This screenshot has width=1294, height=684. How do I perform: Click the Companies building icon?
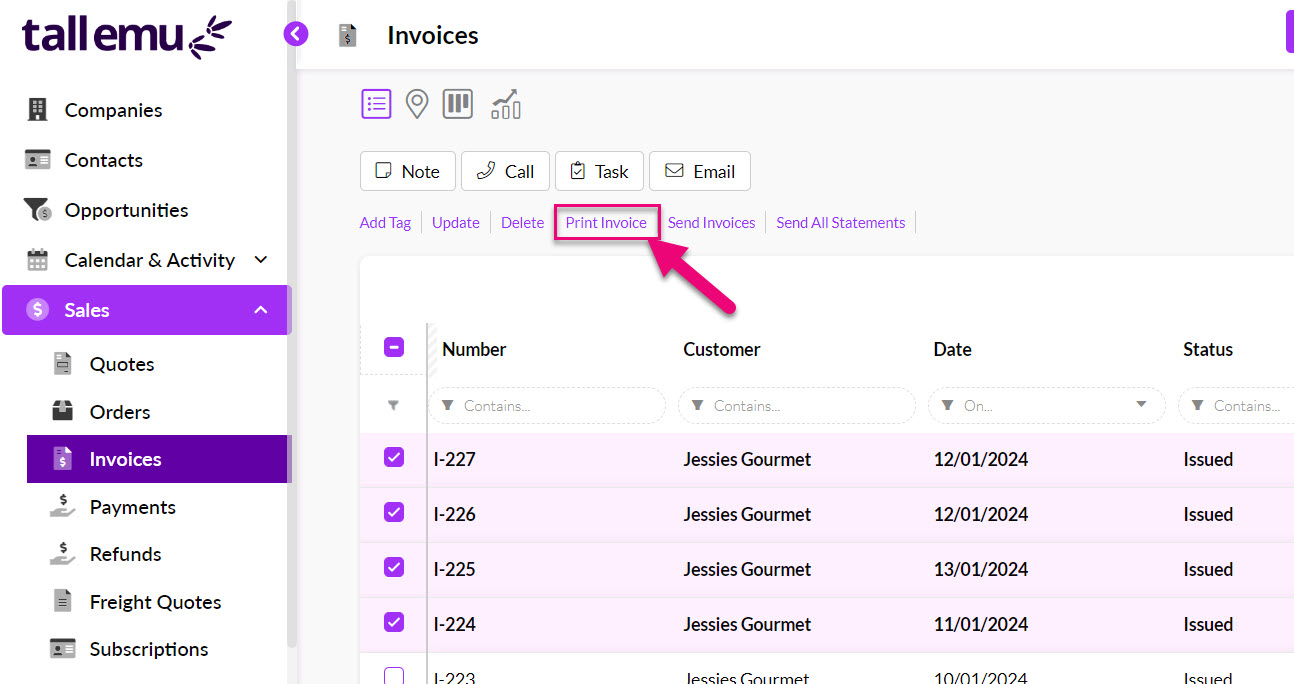[37, 110]
